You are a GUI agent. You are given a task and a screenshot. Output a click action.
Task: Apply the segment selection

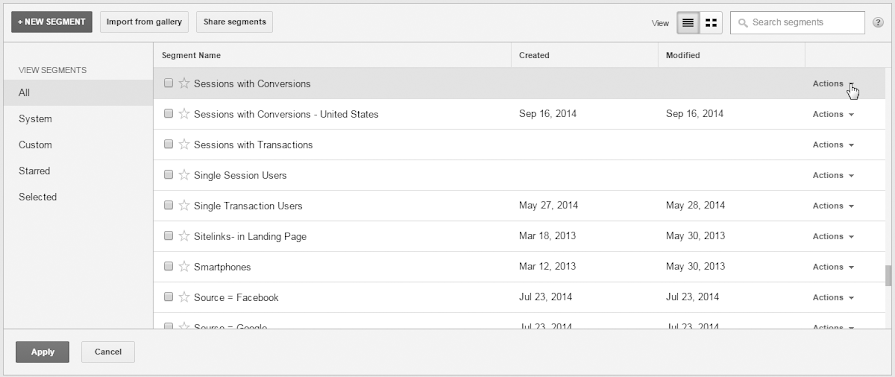(43, 352)
